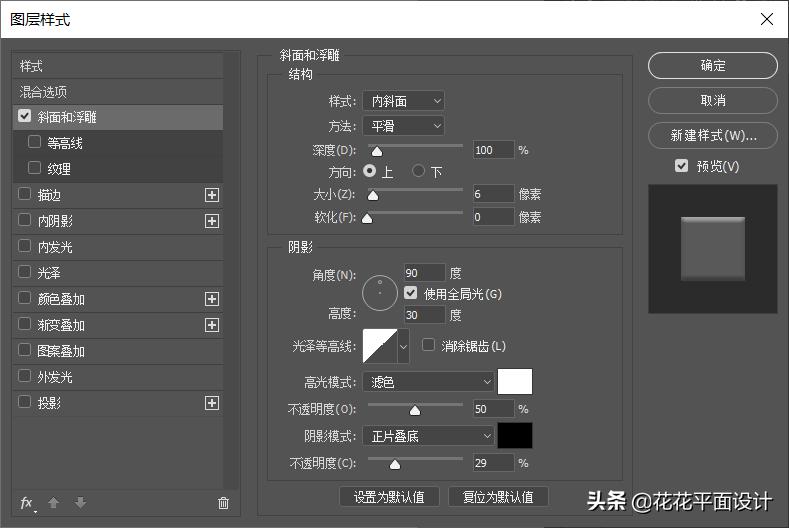The image size is (789, 528).
Task: Click 复位为默认值 button
Action: [498, 497]
